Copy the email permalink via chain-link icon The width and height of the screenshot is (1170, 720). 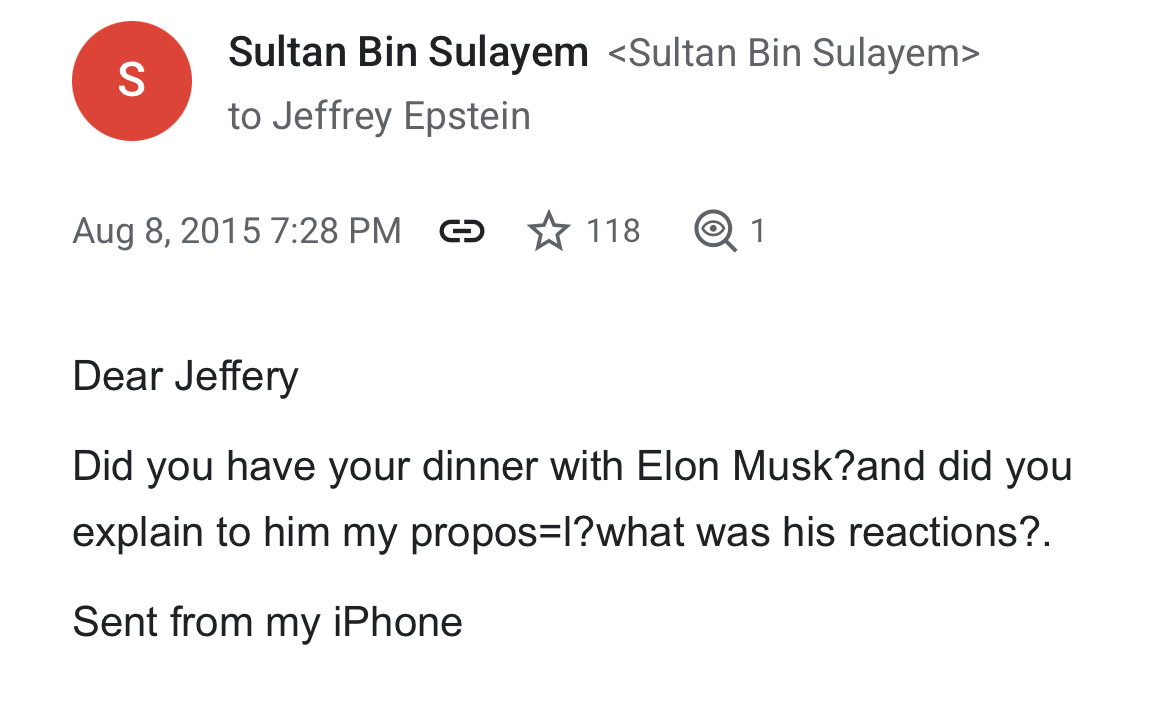462,231
